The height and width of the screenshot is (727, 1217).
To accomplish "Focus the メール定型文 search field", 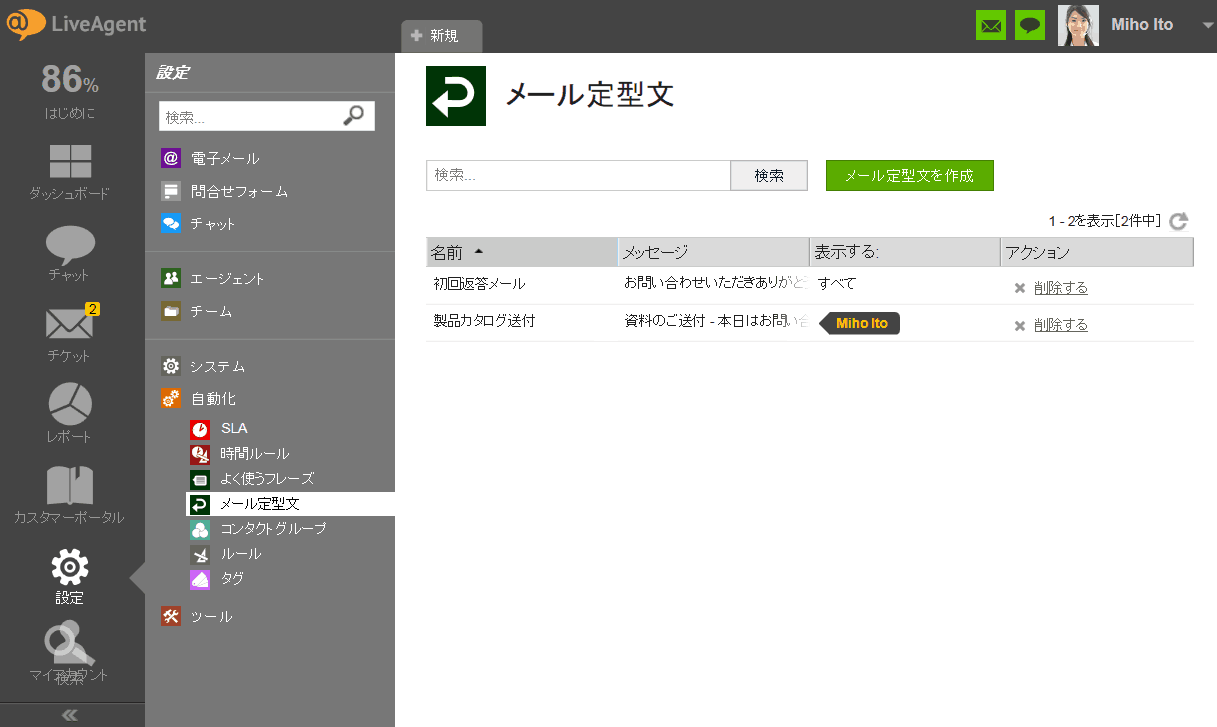I will click(578, 175).
